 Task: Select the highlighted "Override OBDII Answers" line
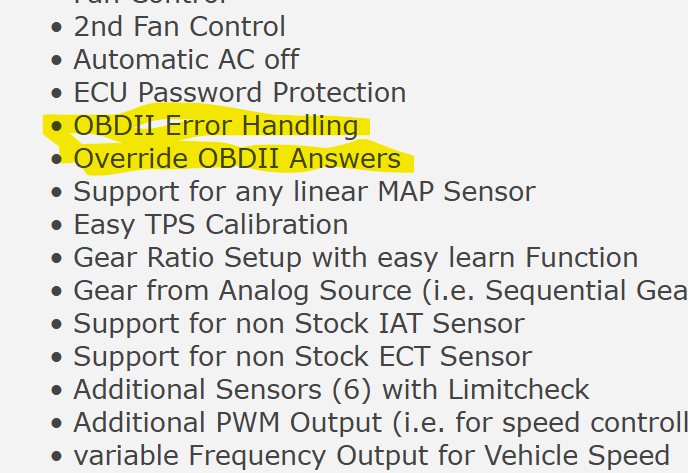pyautogui.click(x=237, y=159)
